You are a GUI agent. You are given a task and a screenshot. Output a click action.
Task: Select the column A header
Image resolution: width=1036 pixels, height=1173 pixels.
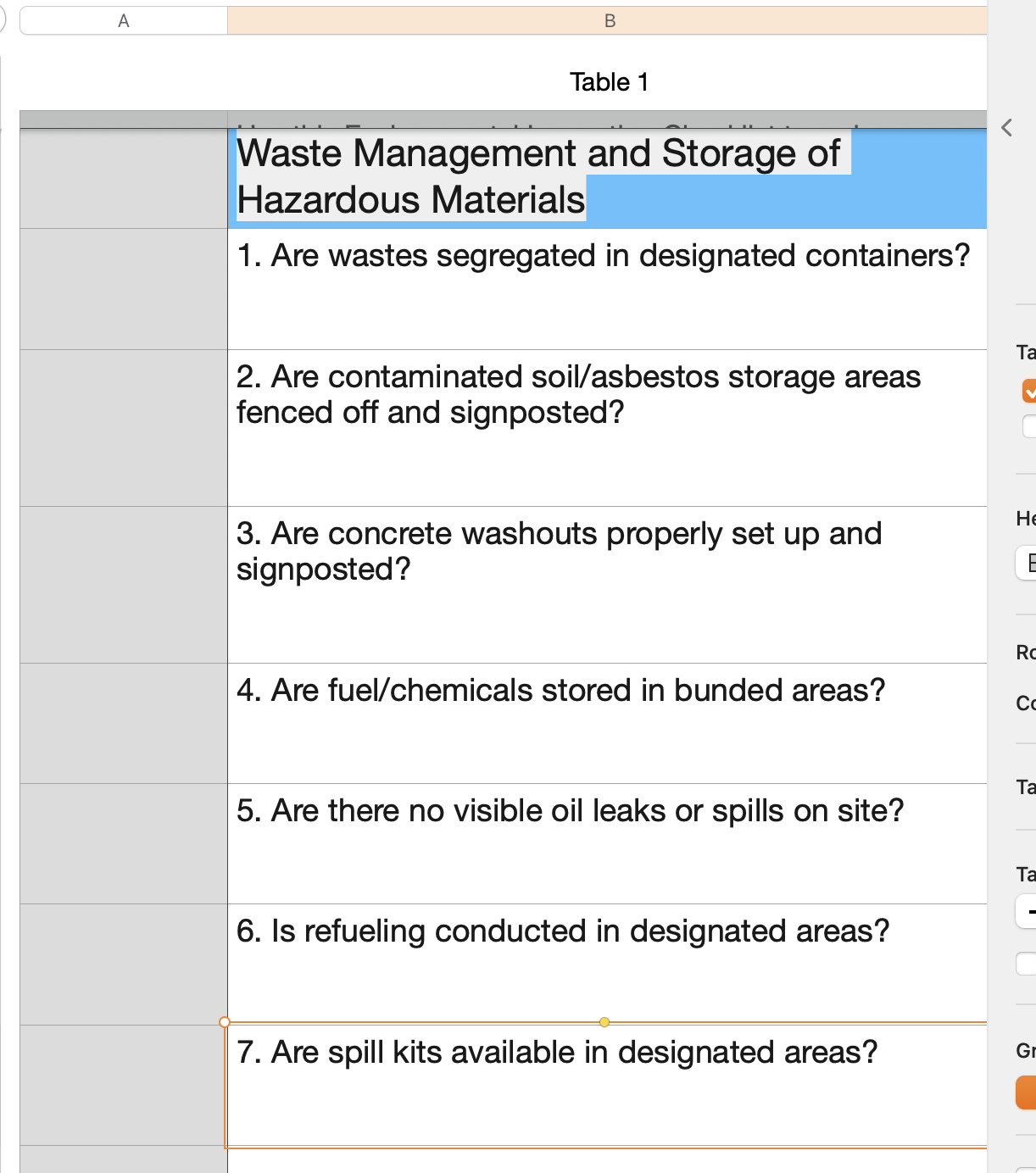tap(124, 21)
